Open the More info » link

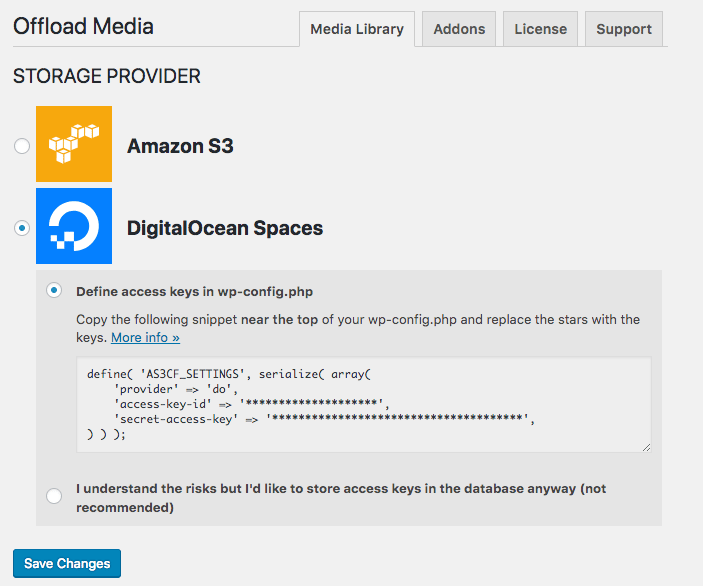pos(145,338)
